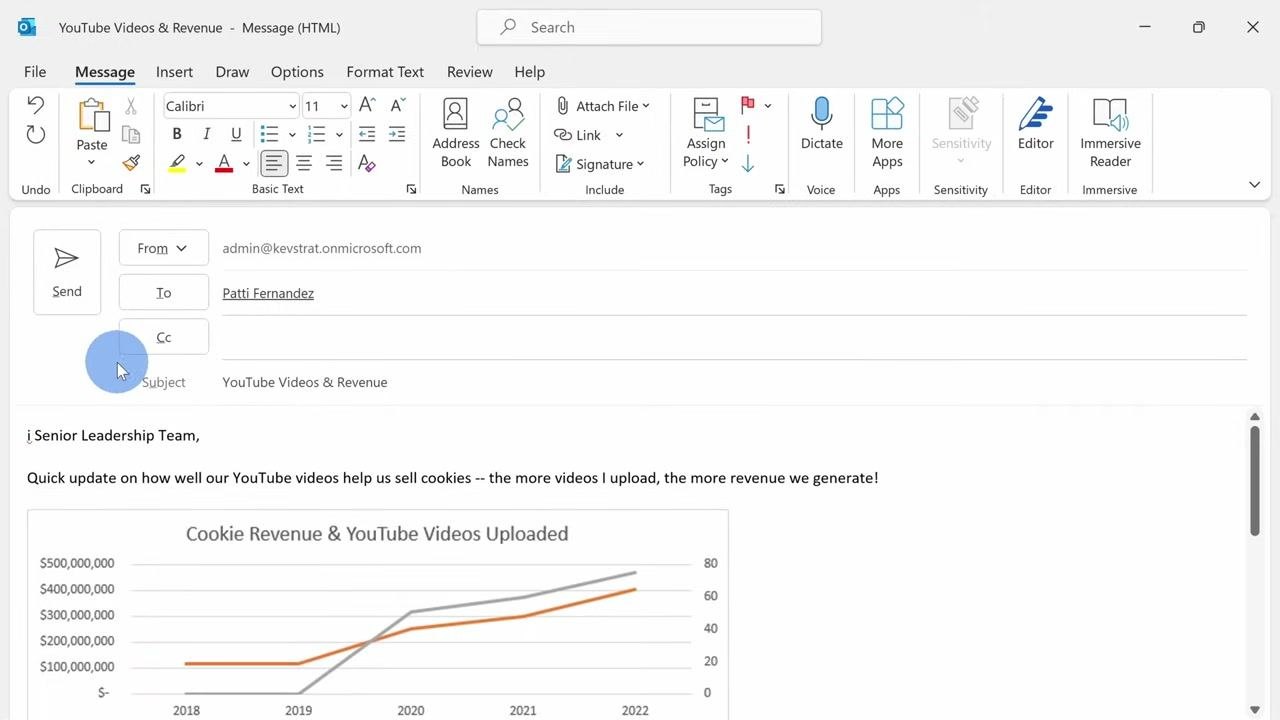This screenshot has height=720, width=1280.
Task: Click the Redo arrow icon
Action: 36,135
